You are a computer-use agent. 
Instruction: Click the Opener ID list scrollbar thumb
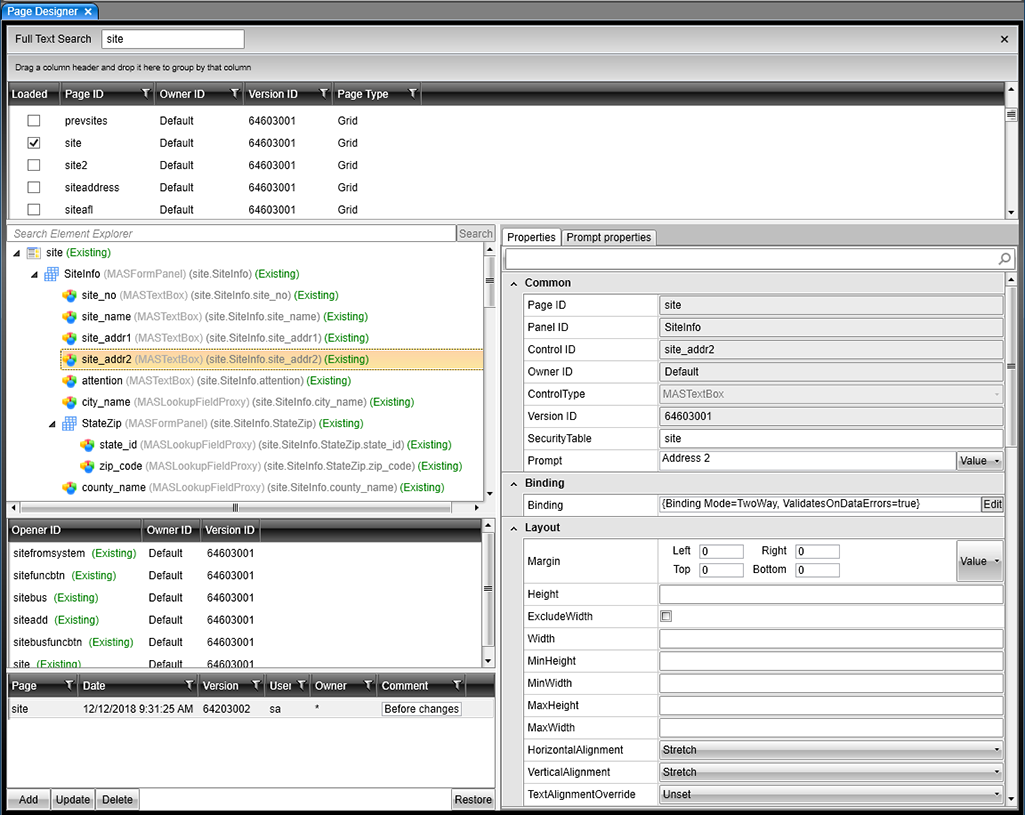488,588
